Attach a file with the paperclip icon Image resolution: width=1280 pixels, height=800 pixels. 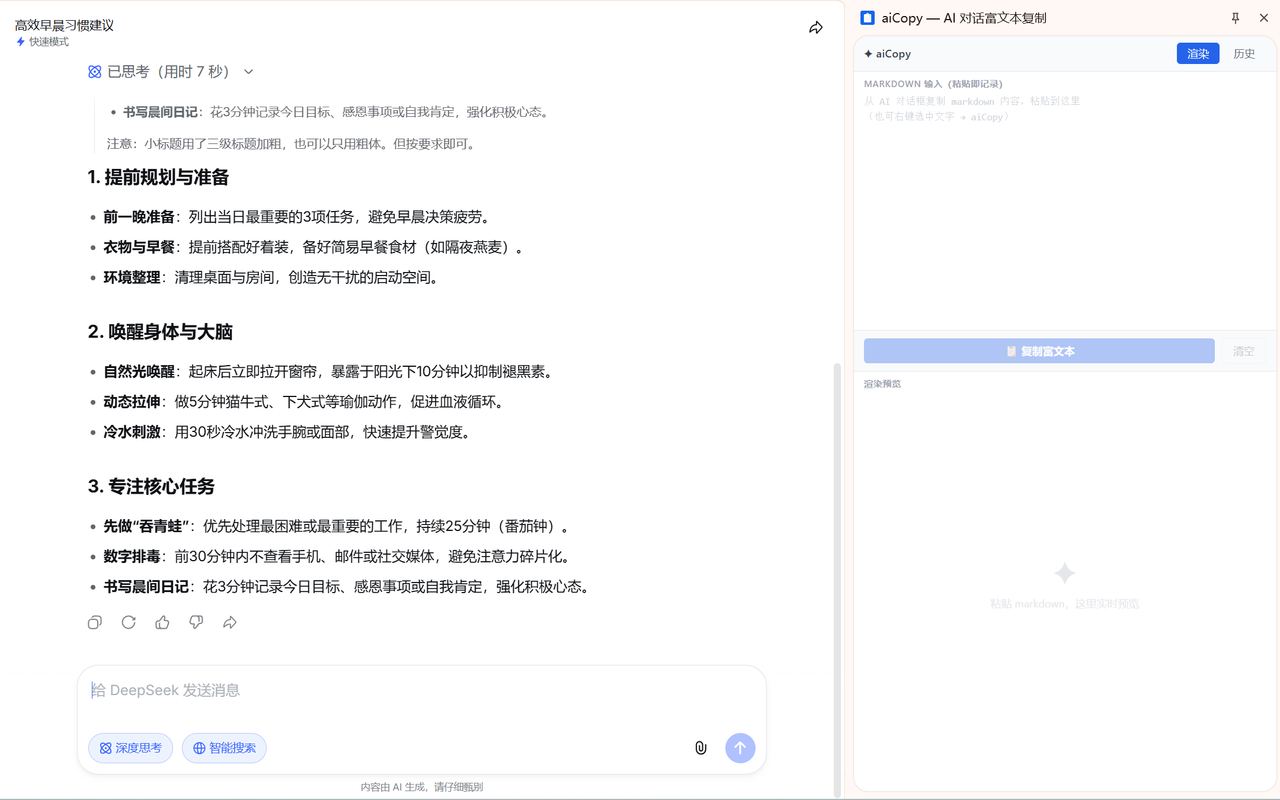point(699,747)
